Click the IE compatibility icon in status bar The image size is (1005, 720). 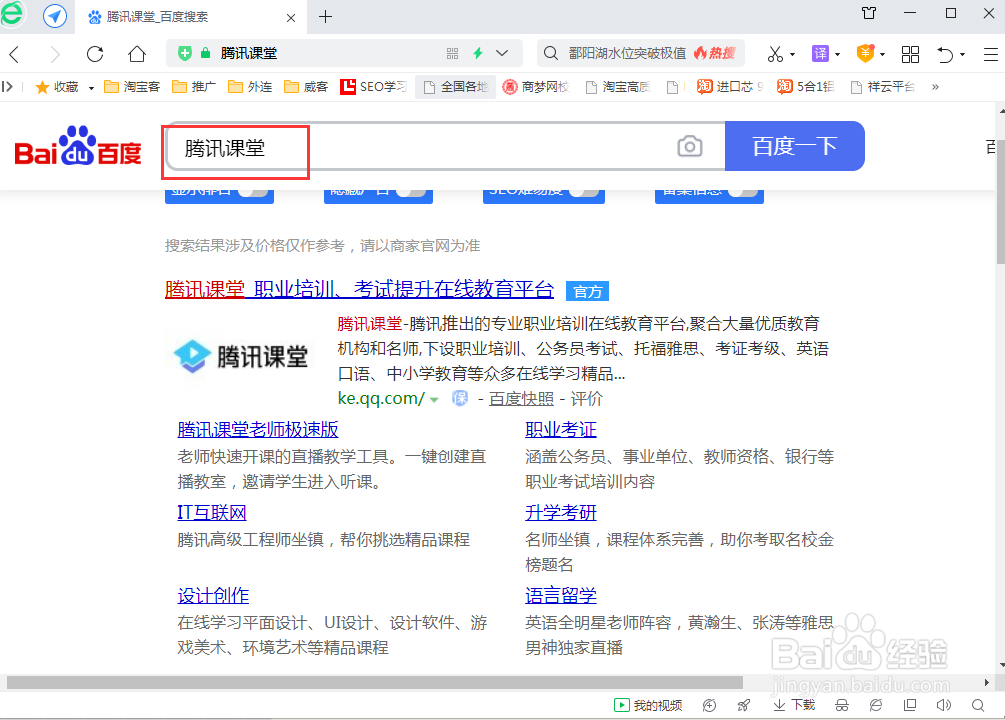876,705
